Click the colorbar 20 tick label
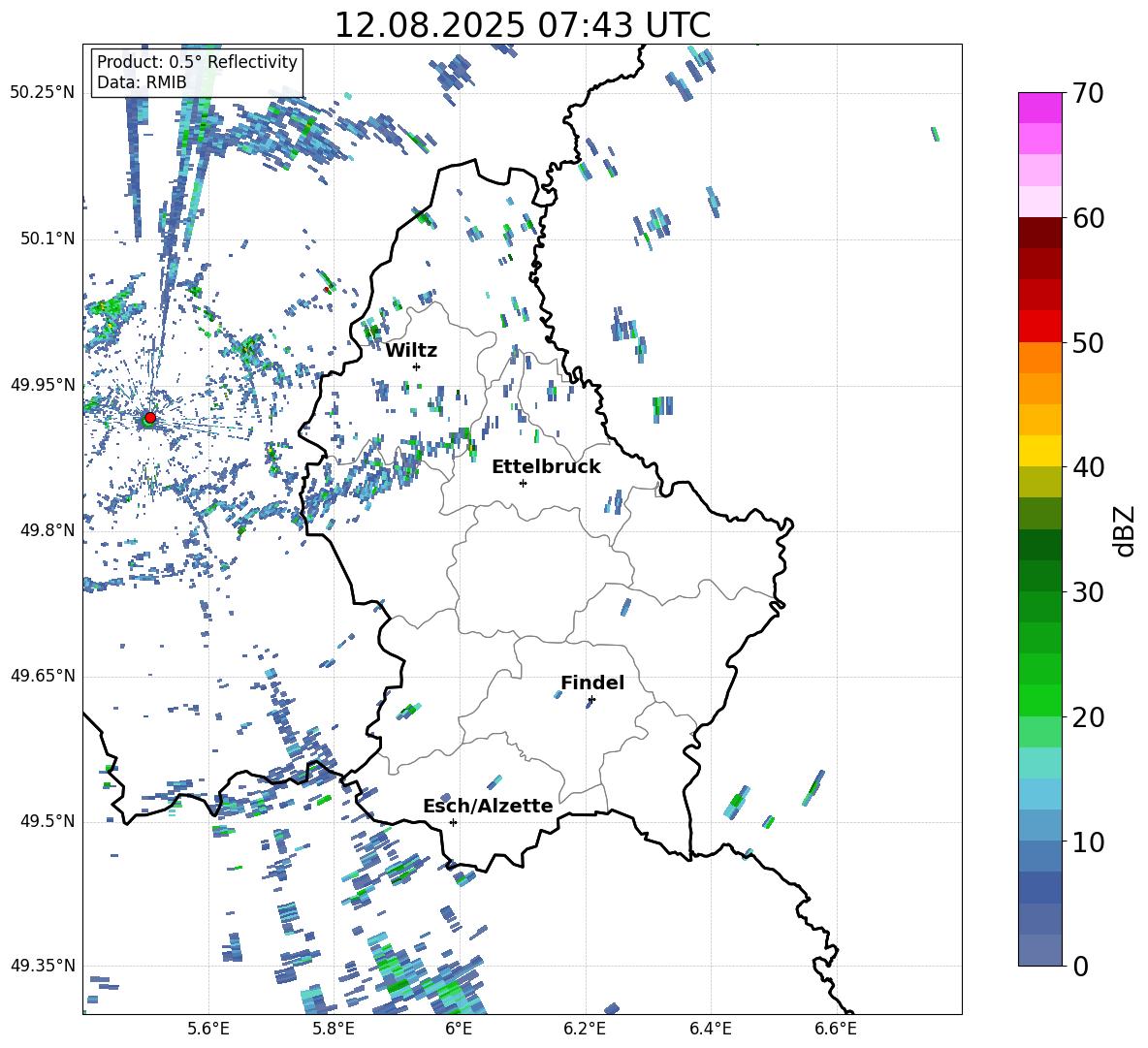This screenshot has width=1148, height=1048. (1089, 717)
